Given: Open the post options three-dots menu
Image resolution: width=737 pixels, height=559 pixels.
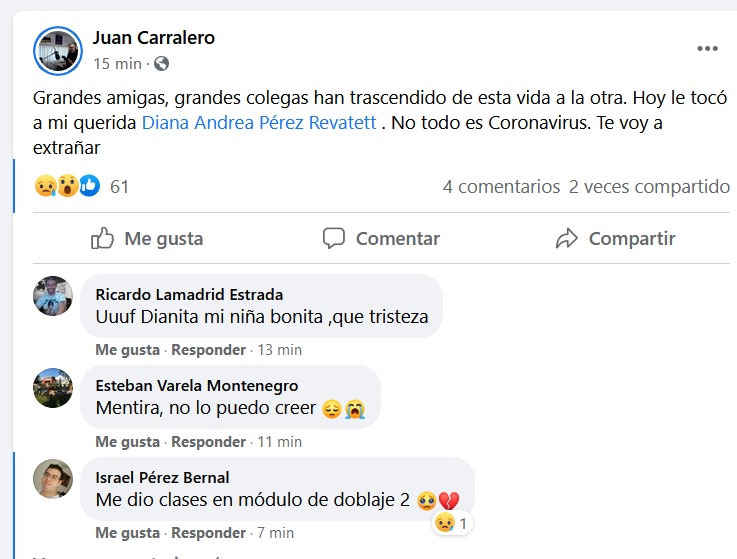Looking at the screenshot, I should click(x=707, y=49).
